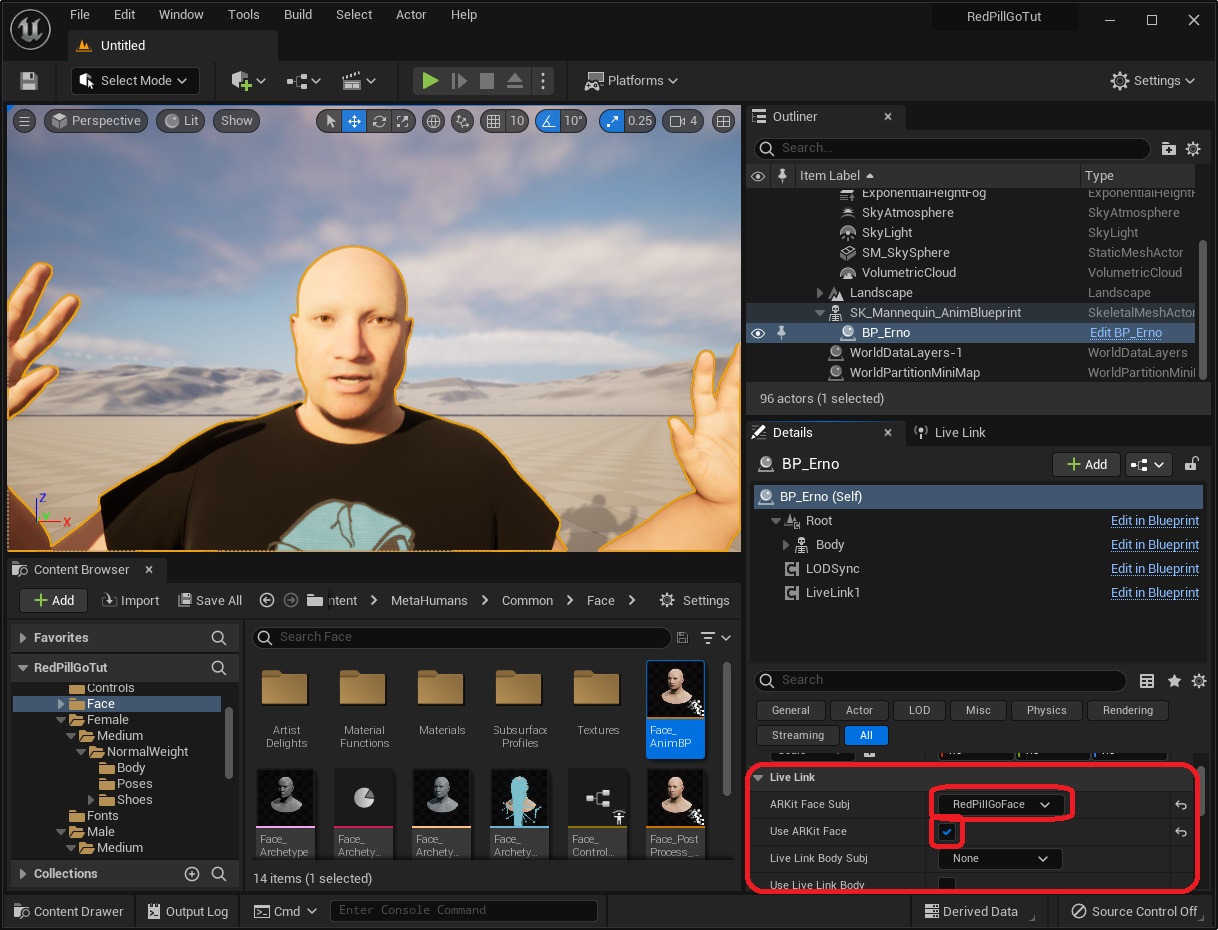The image size is (1218, 930).
Task: Open the ARKit Face Subj dropdown
Action: tap(1000, 804)
